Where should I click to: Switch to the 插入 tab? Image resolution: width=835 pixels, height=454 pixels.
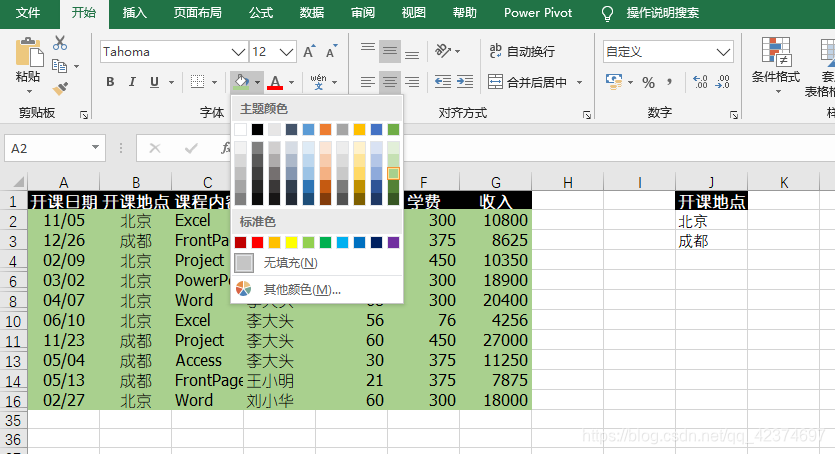click(x=134, y=13)
